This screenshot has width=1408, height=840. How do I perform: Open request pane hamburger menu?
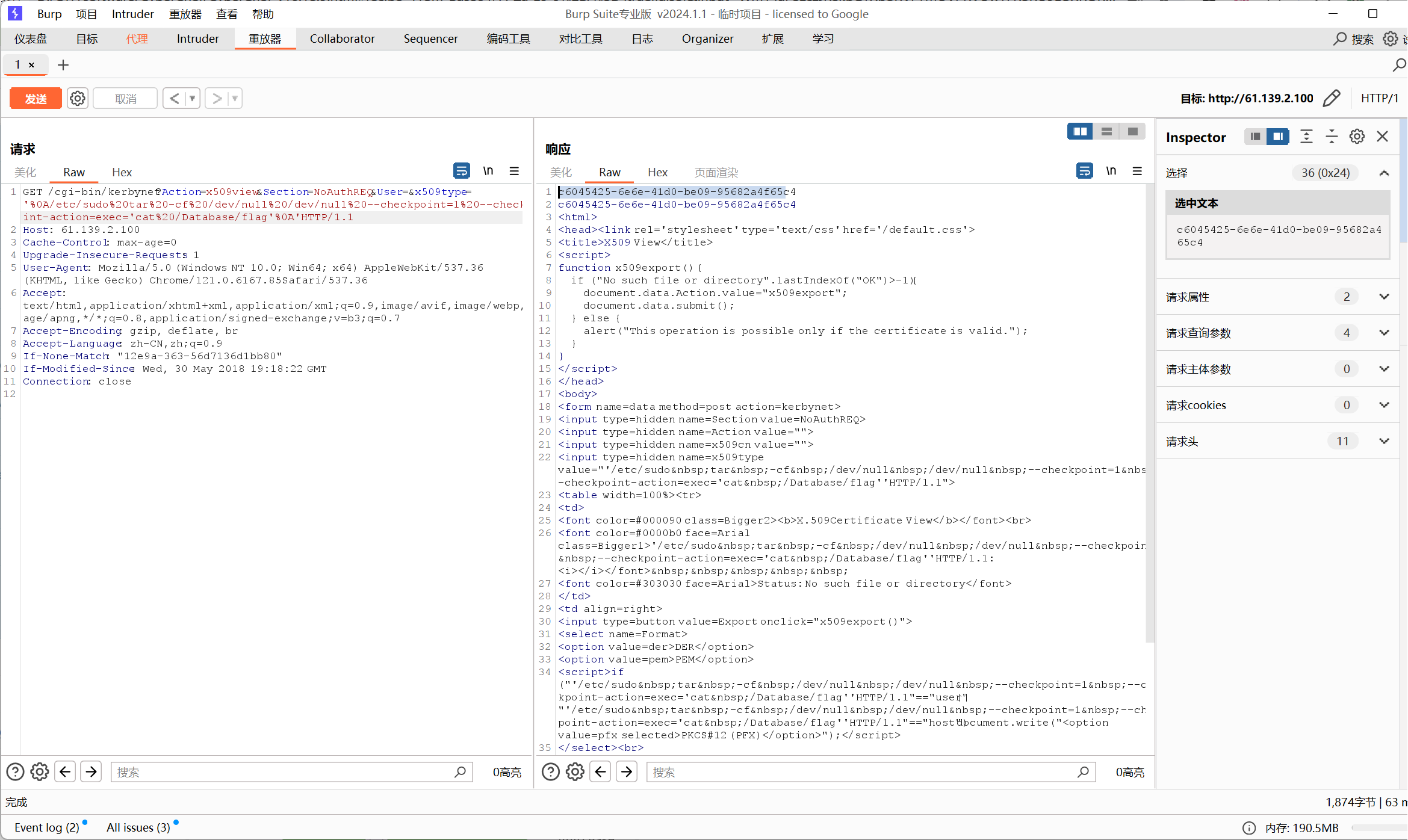pyautogui.click(x=514, y=171)
